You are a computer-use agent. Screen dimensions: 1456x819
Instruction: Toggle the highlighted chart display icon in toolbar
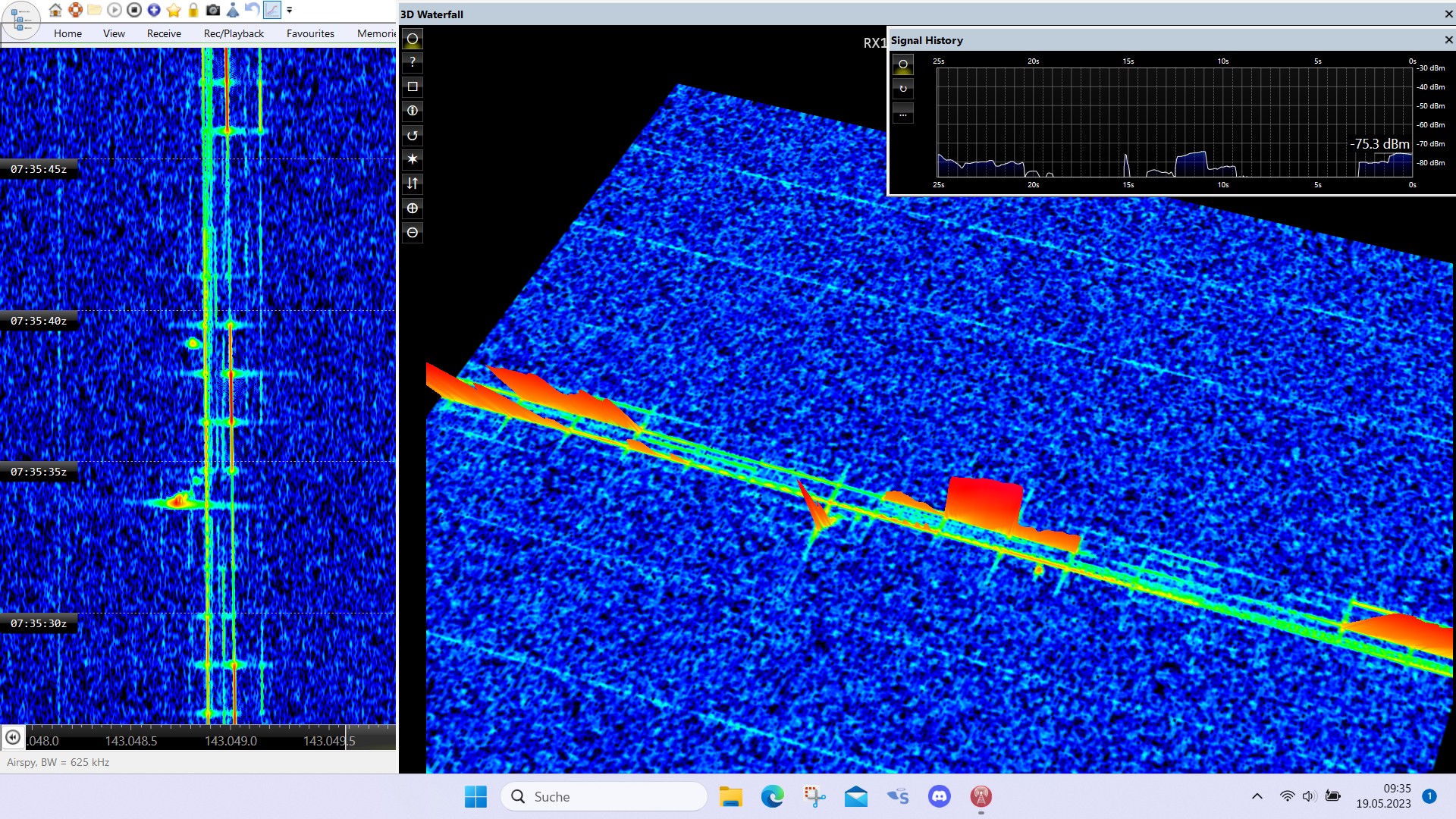tap(271, 10)
